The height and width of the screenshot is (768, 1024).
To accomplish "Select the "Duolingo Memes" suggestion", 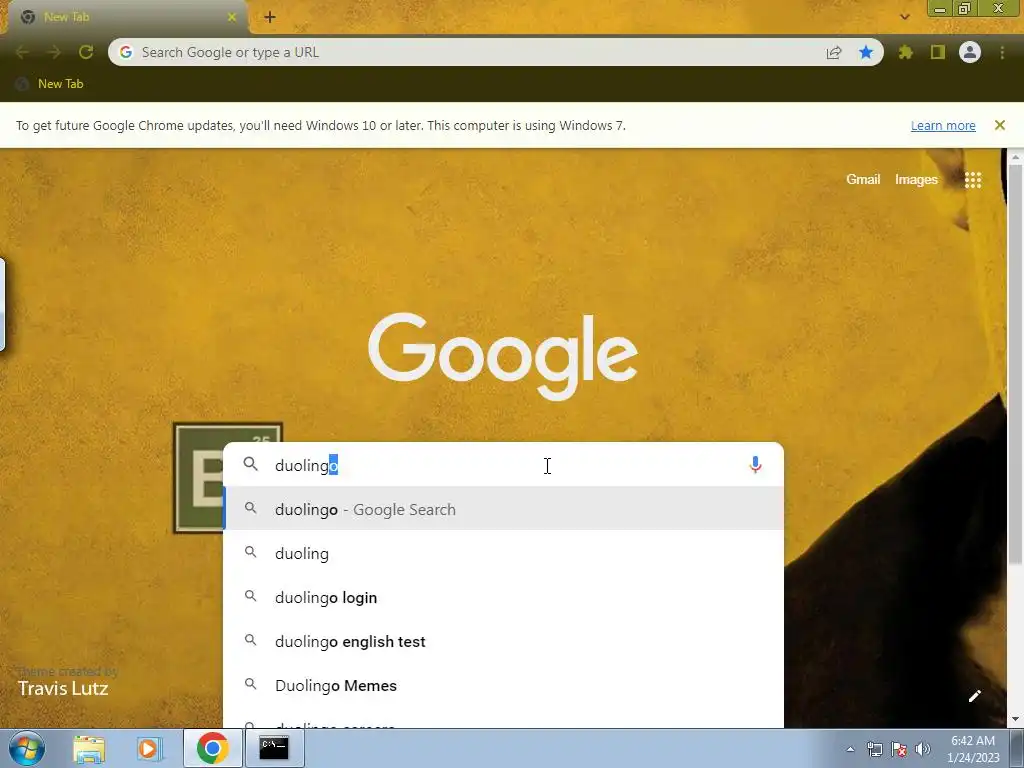I will click(504, 685).
